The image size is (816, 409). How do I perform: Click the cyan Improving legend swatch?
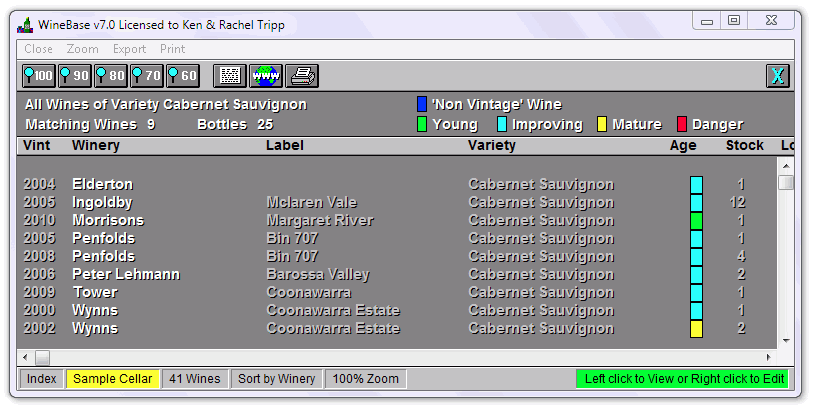click(502, 124)
